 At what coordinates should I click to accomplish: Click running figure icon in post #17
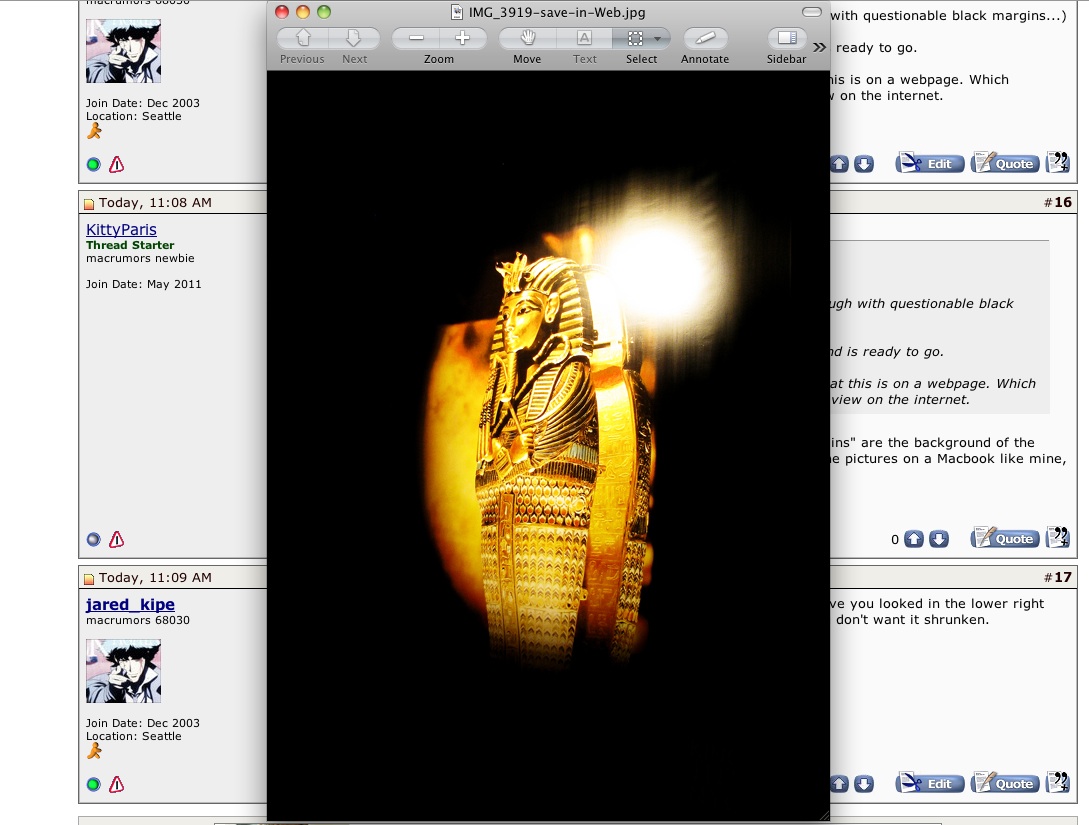(x=94, y=751)
